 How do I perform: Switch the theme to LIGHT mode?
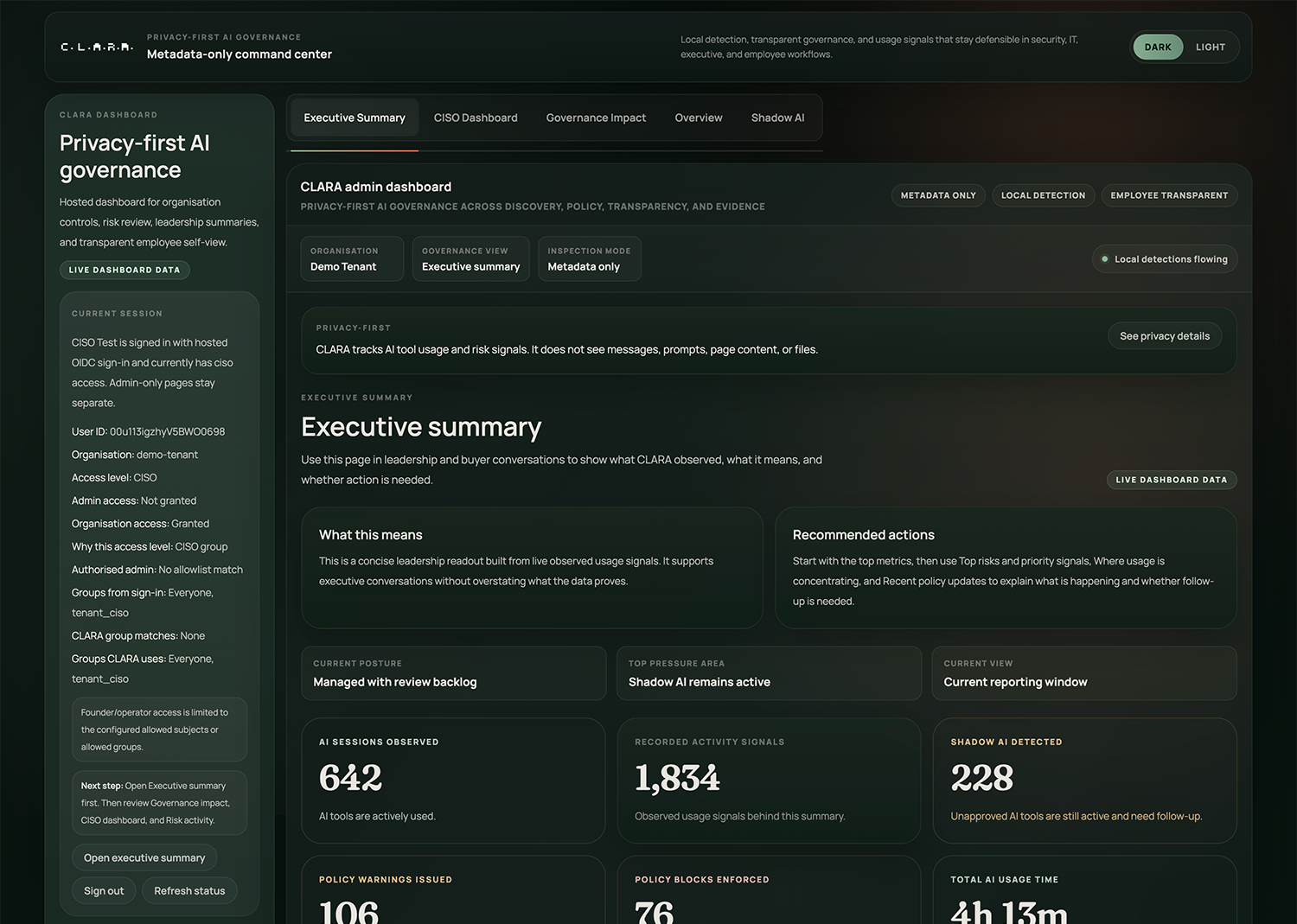tap(1210, 47)
